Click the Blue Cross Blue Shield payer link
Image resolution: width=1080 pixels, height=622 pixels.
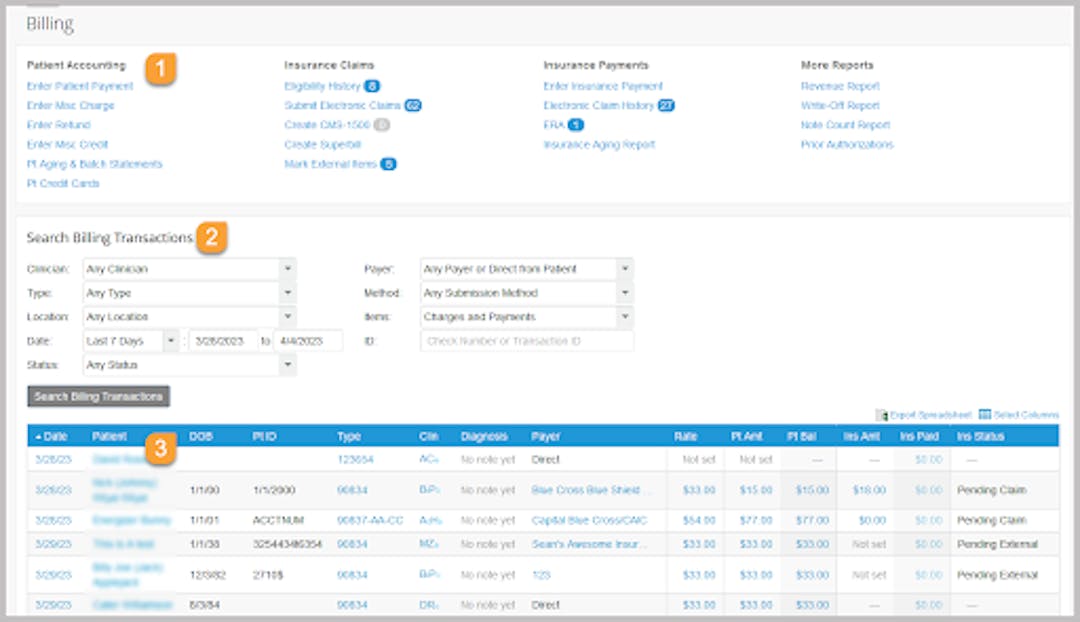pyautogui.click(x=591, y=491)
